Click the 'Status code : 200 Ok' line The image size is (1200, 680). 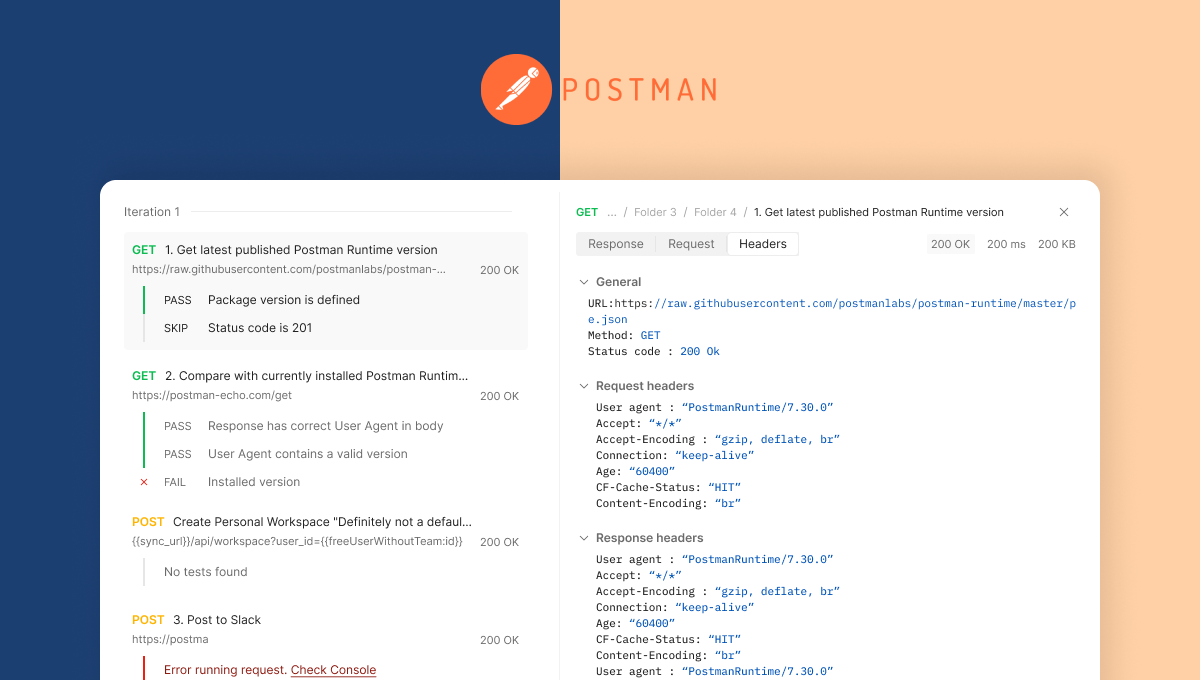pyautogui.click(x=654, y=352)
